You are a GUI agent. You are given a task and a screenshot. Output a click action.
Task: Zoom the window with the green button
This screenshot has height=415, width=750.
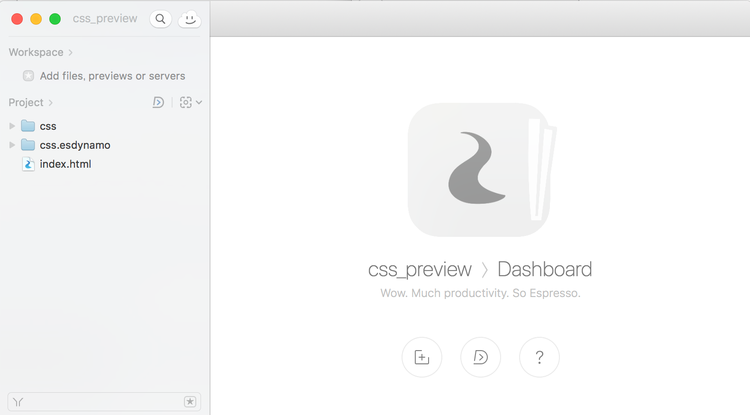[55, 19]
